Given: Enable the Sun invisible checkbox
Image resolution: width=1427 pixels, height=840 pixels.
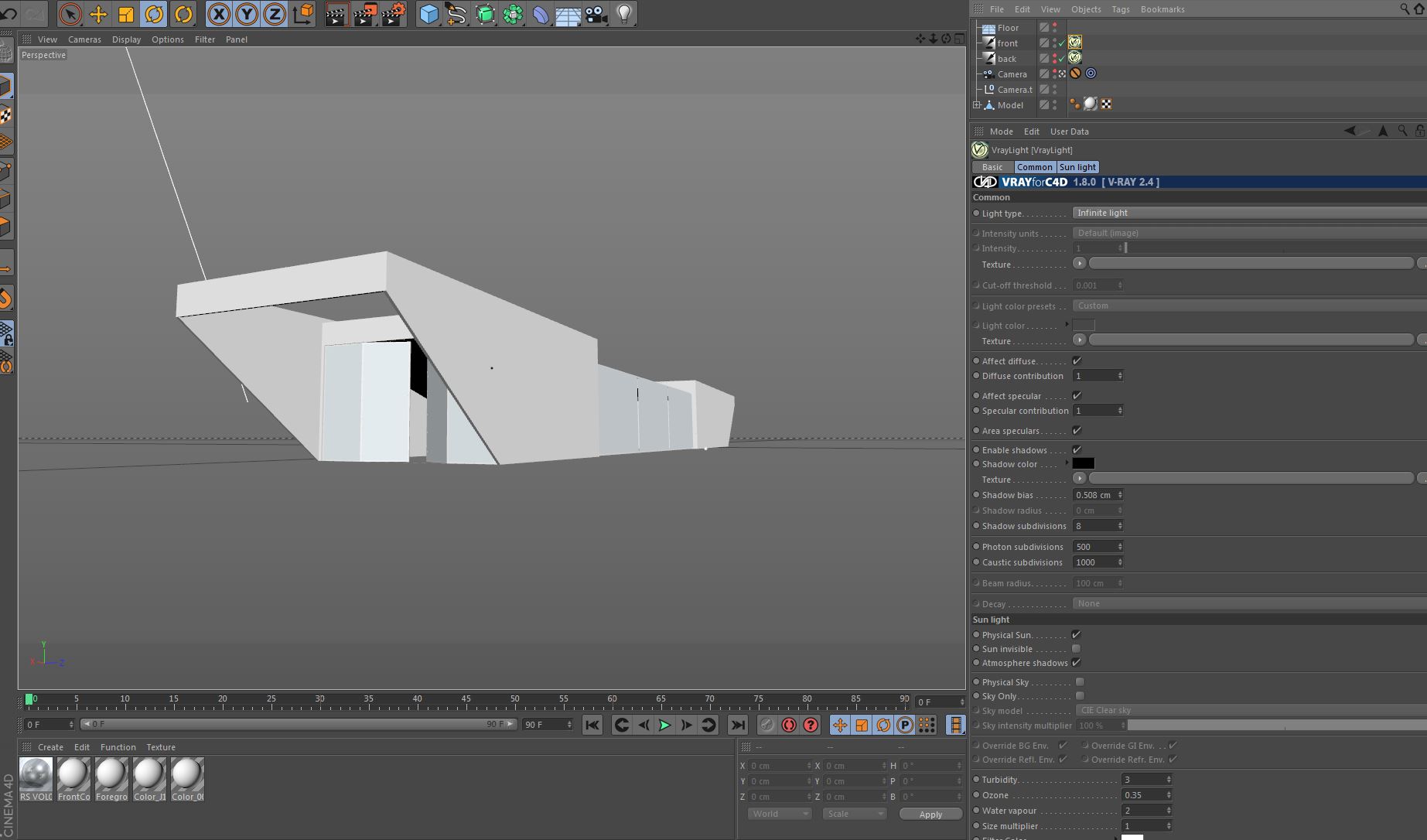Looking at the screenshot, I should pyautogui.click(x=1076, y=649).
